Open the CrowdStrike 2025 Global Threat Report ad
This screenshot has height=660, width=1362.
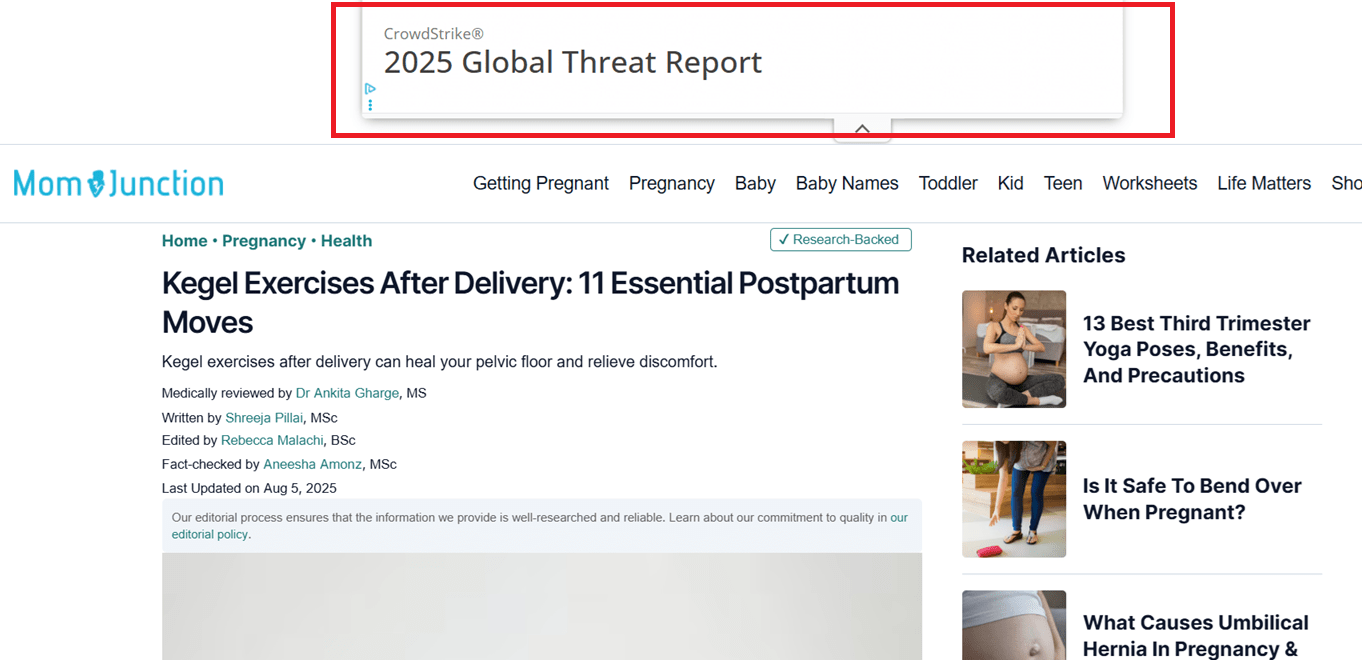click(572, 62)
